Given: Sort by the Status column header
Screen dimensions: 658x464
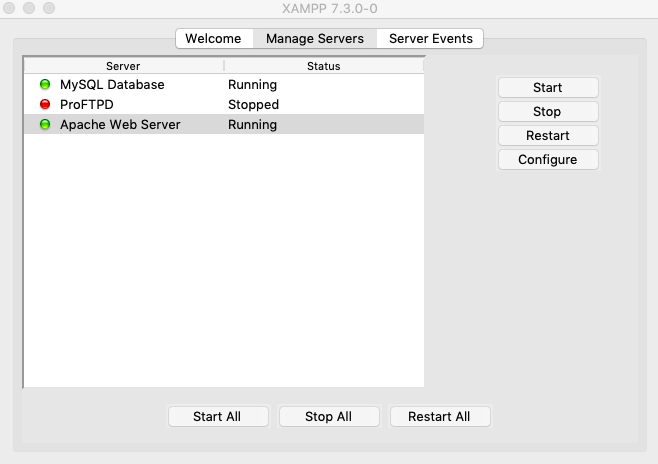Looking at the screenshot, I should click(324, 66).
